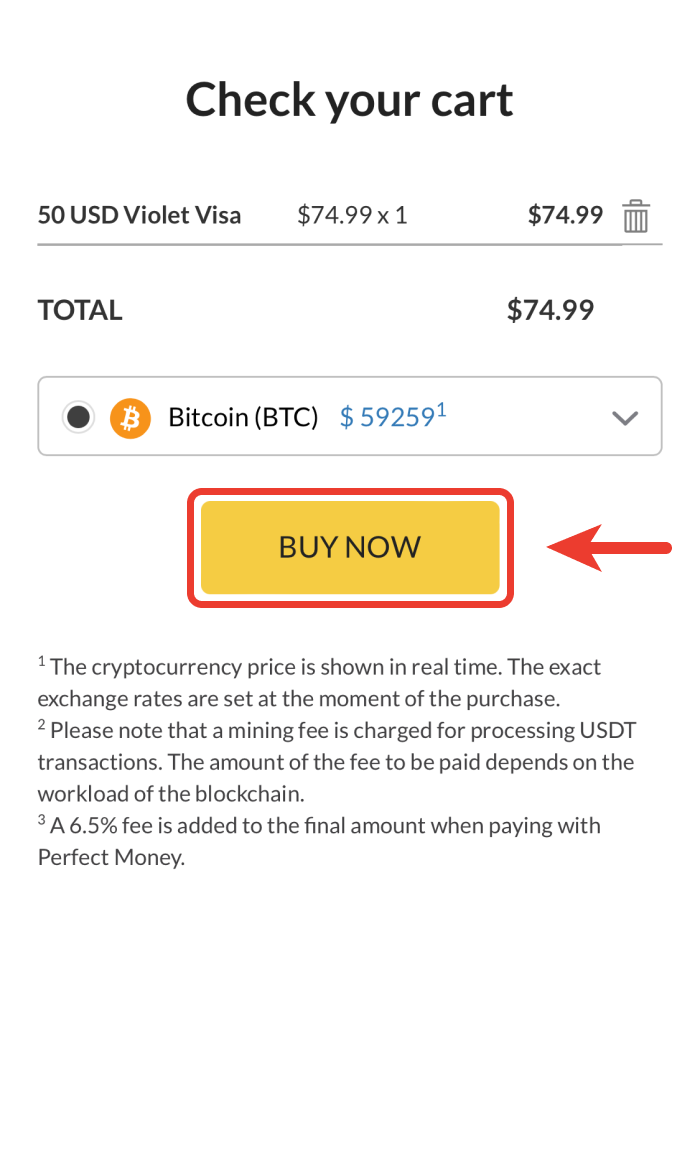
Task: Click the exchange rates sentence in footnote one
Action: click(300, 697)
